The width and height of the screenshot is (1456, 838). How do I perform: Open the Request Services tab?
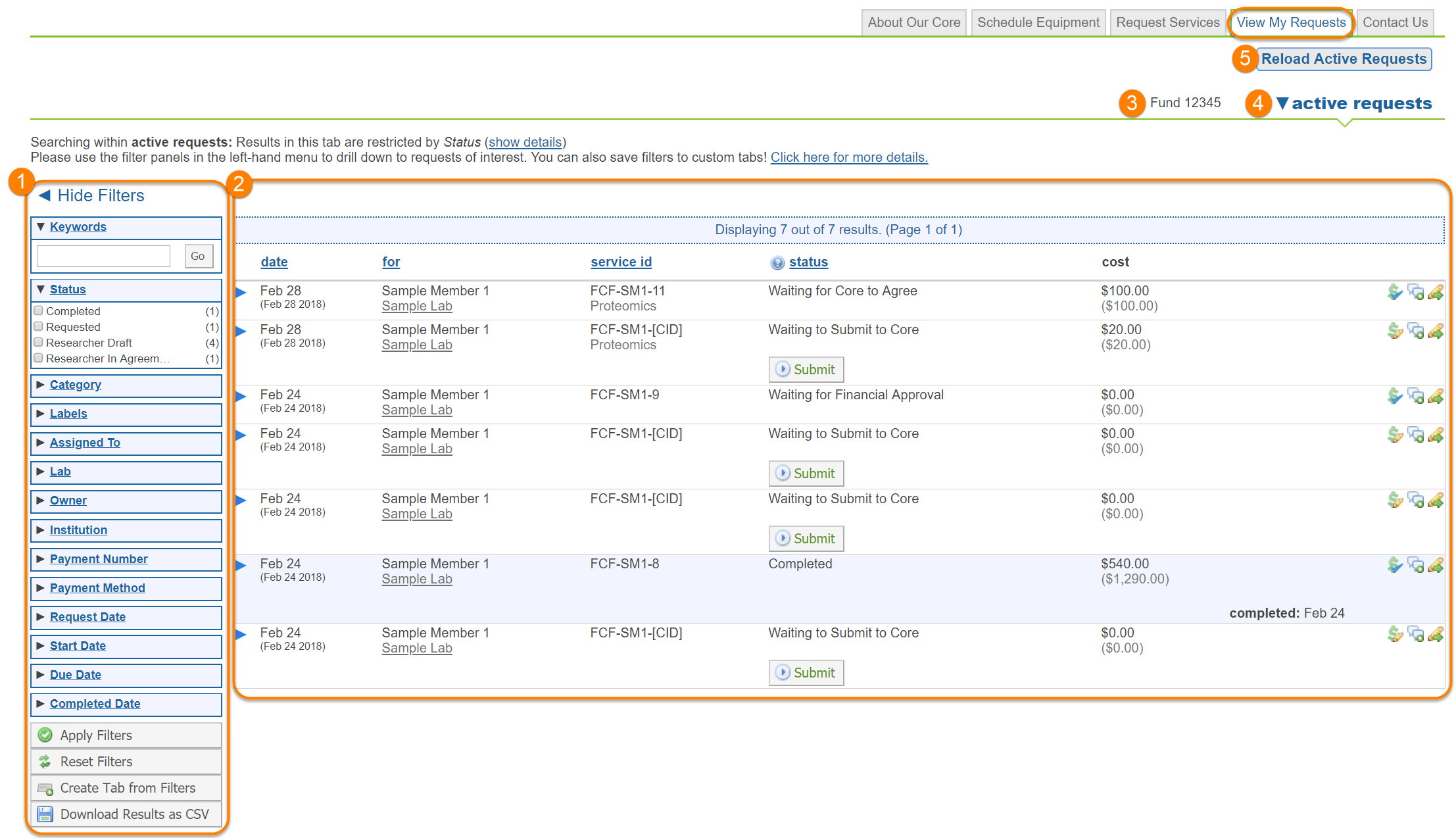click(1167, 22)
